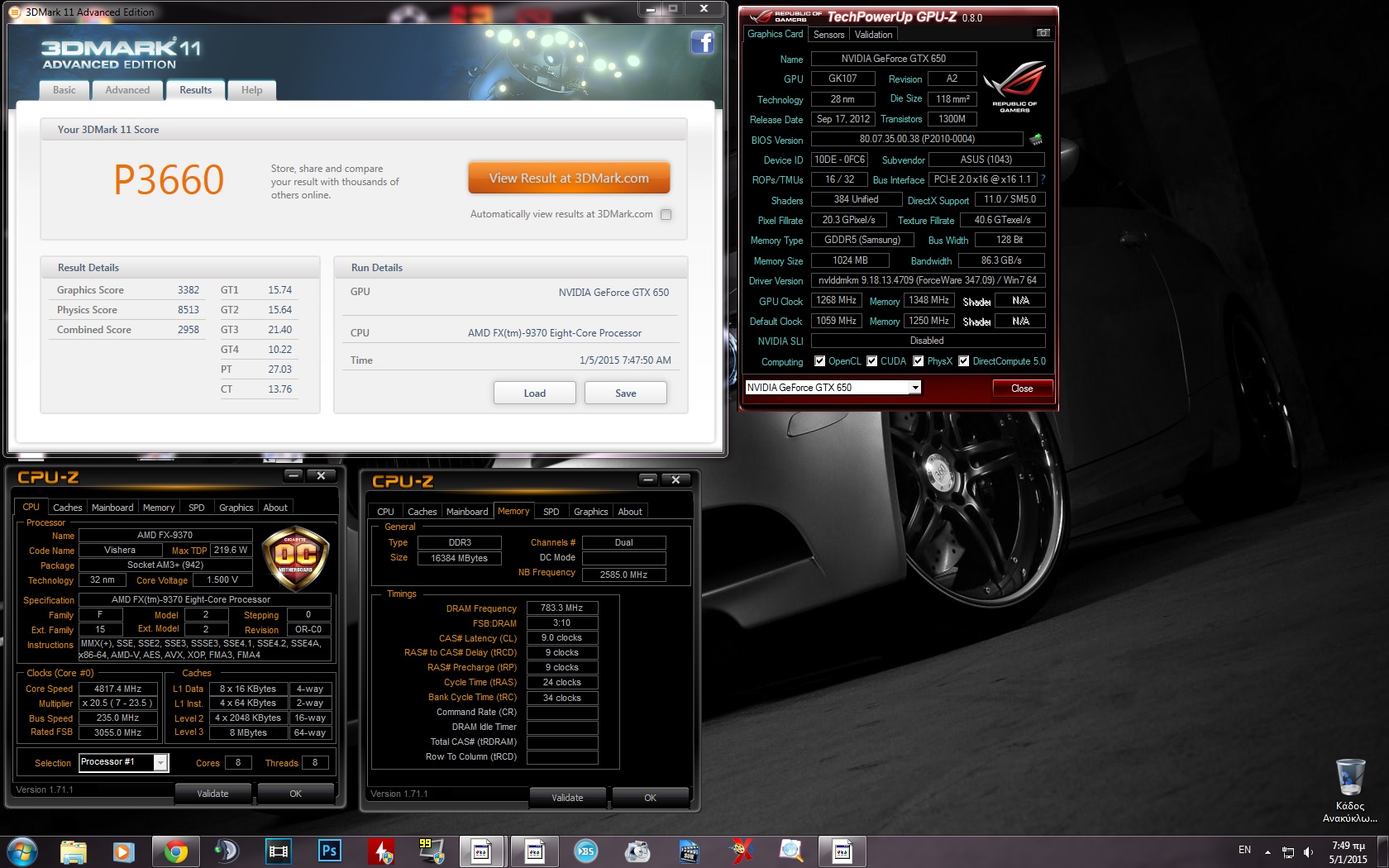Click the NB Frequency value 2585.0 MHz

click(x=623, y=575)
